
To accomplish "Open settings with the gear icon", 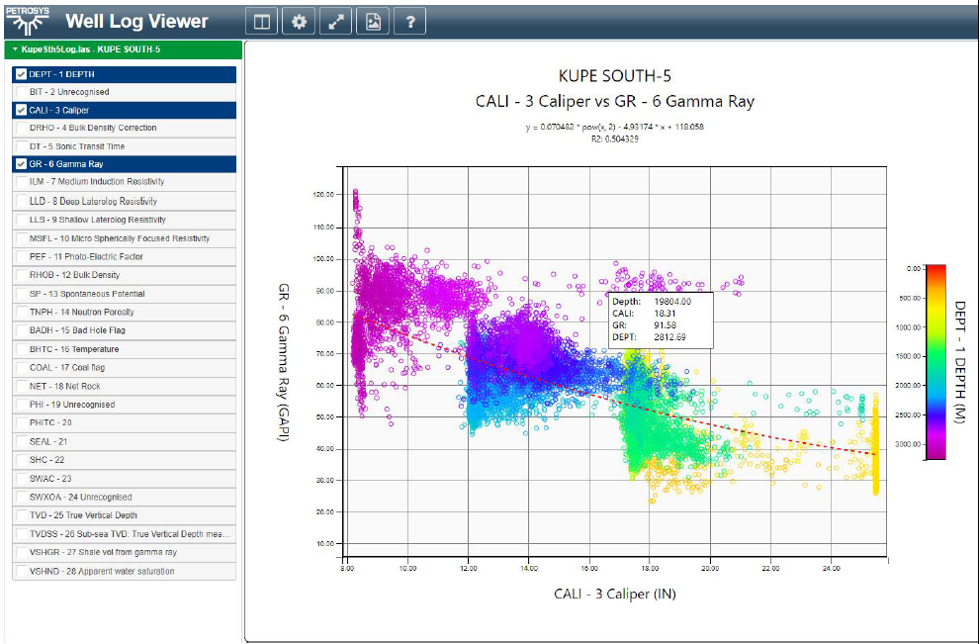I will (x=298, y=22).
